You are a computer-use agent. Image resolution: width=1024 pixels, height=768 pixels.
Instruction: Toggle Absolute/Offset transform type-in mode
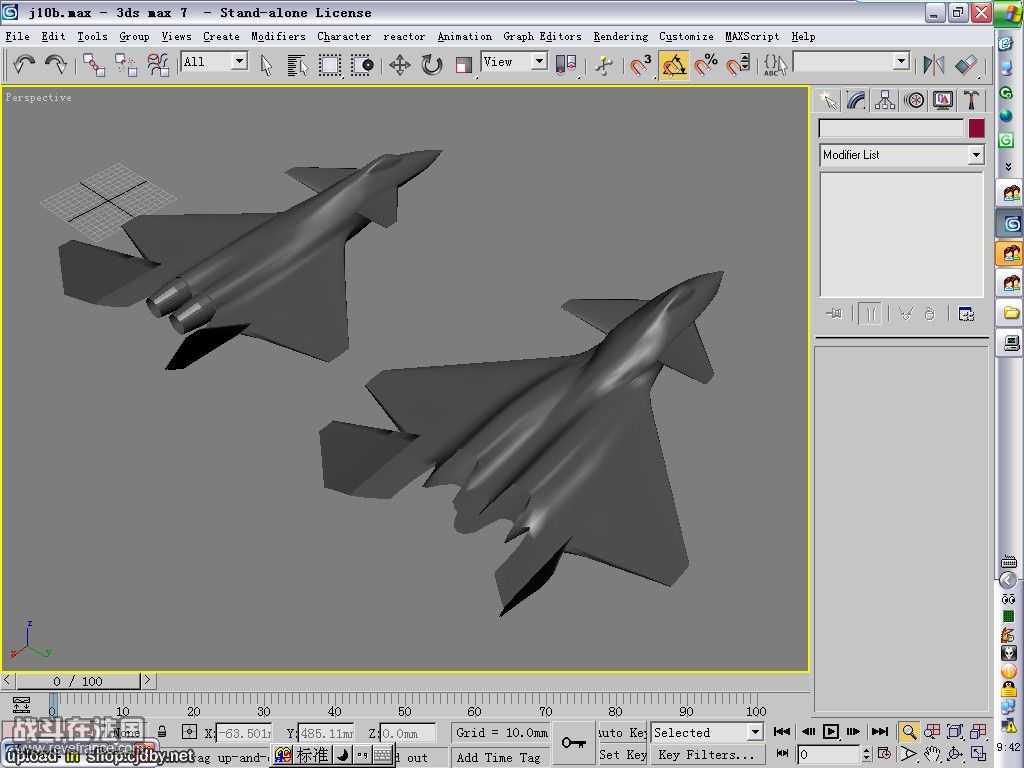[189, 732]
